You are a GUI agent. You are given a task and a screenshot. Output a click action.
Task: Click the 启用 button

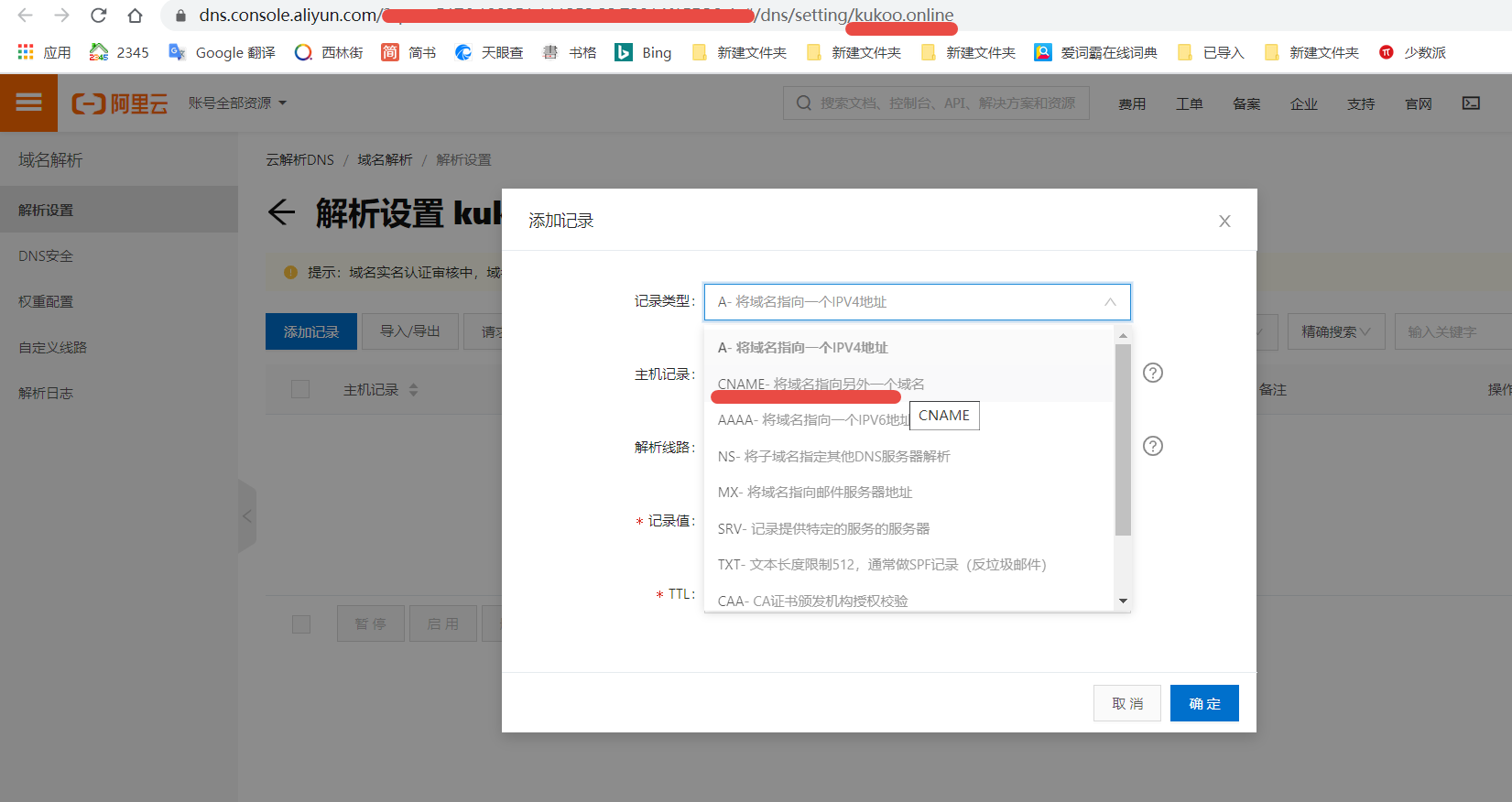(443, 623)
